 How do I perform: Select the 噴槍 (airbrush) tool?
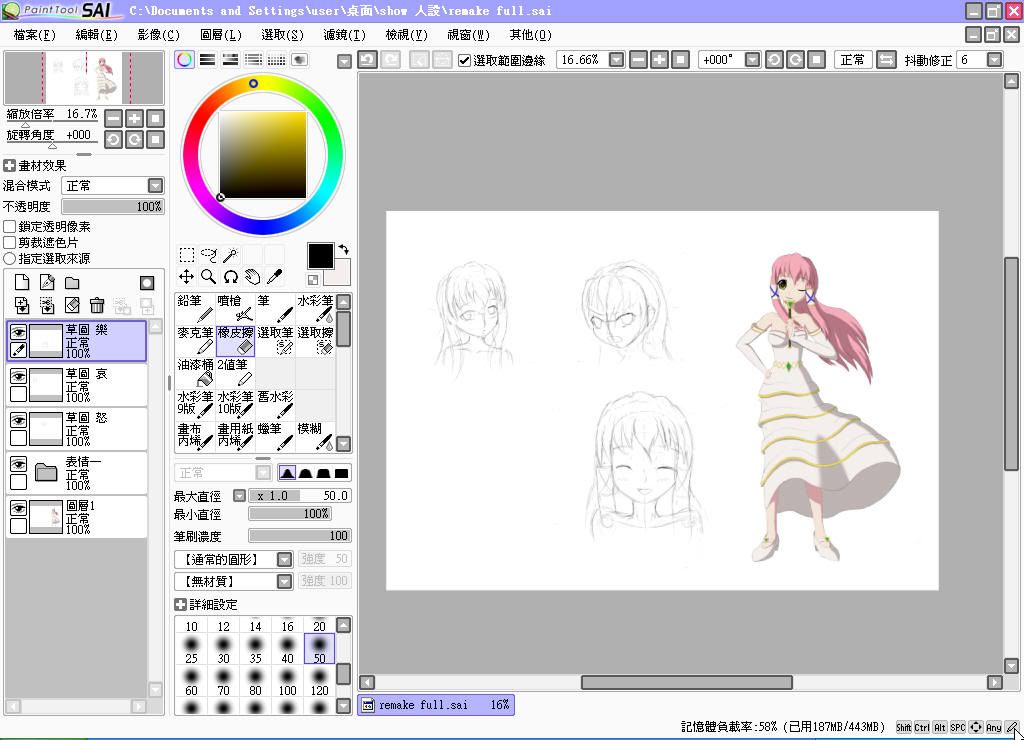tap(235, 308)
